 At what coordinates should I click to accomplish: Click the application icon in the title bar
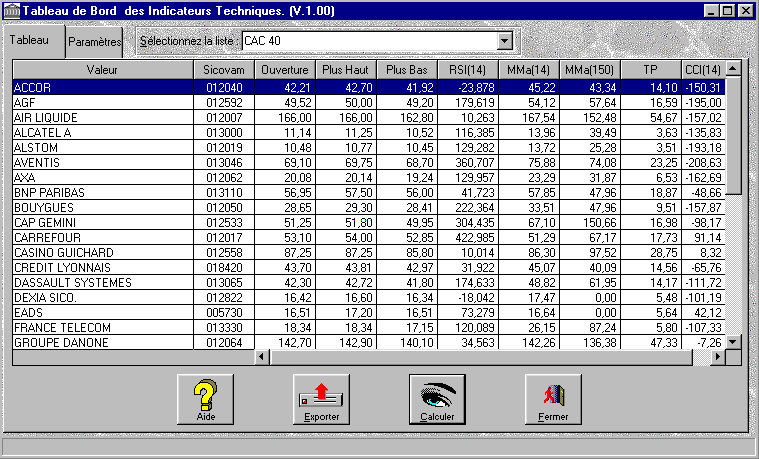click(x=12, y=11)
